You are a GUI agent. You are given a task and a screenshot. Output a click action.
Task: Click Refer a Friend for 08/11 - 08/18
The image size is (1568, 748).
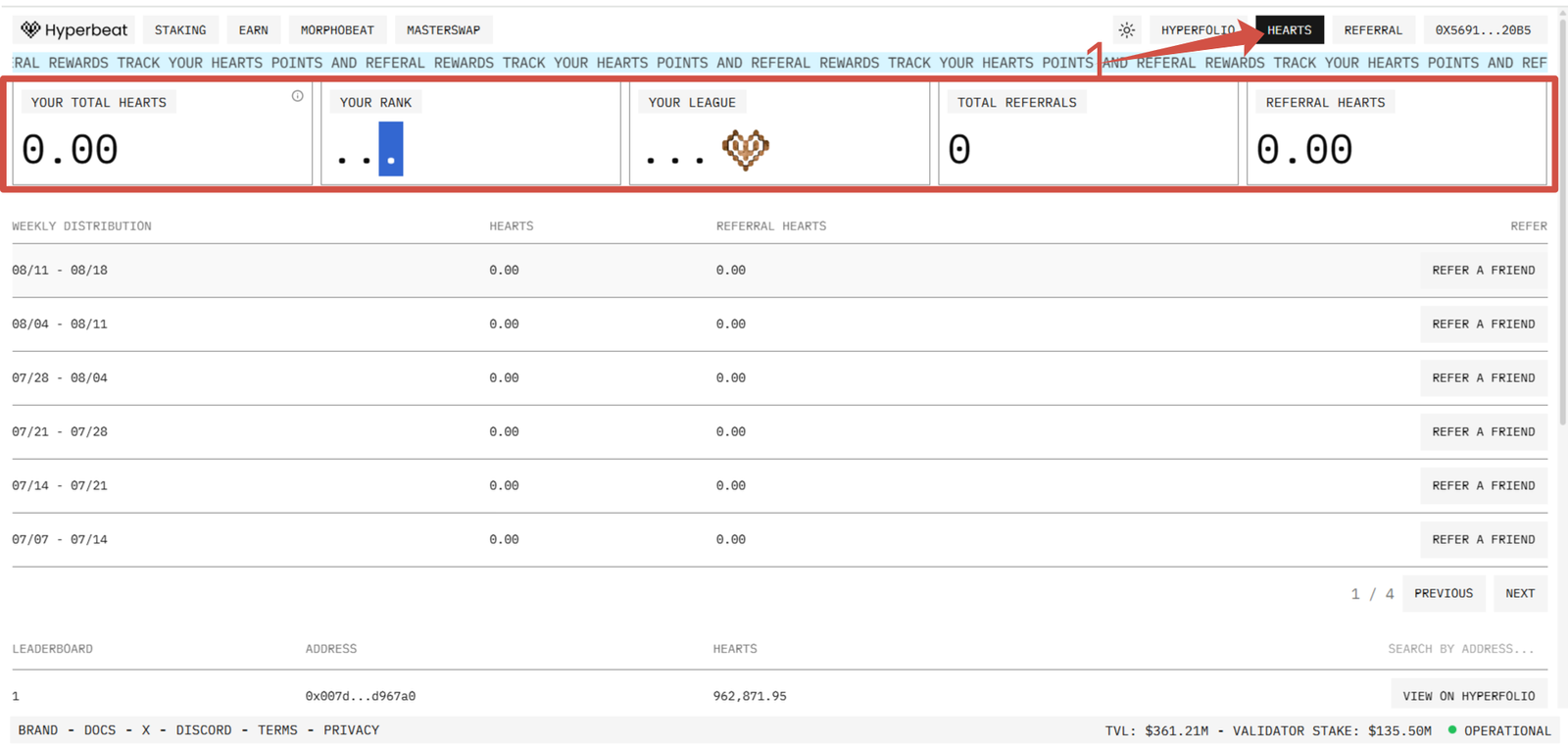[x=1483, y=271]
